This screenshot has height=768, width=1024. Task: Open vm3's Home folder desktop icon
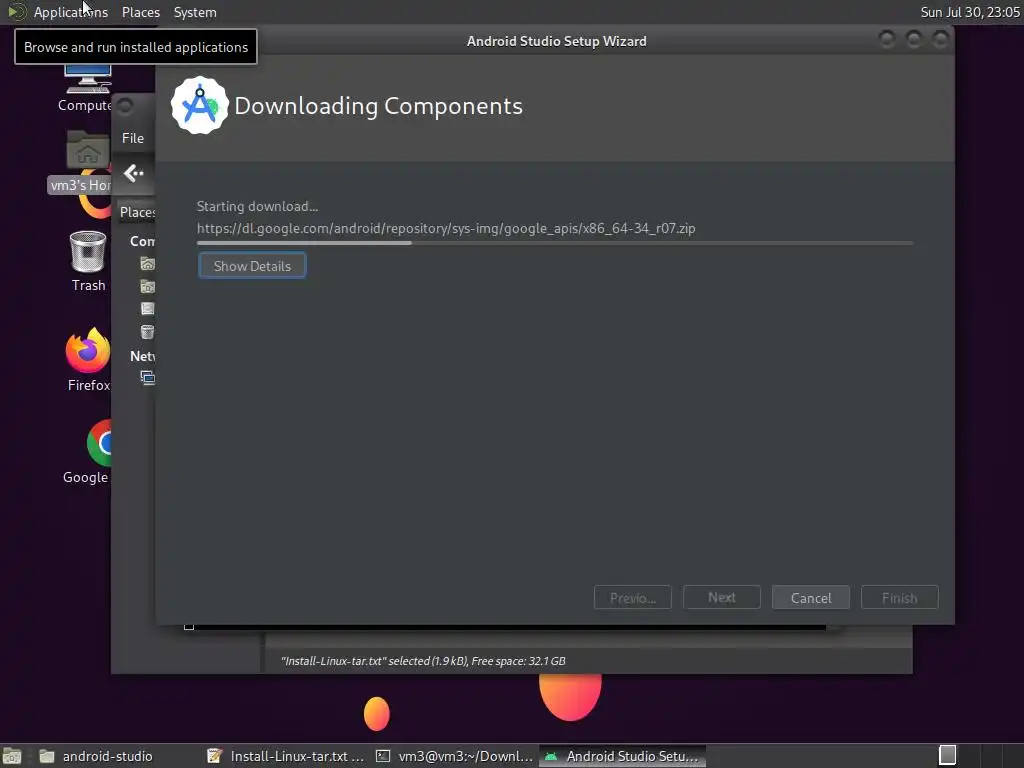[x=84, y=162]
